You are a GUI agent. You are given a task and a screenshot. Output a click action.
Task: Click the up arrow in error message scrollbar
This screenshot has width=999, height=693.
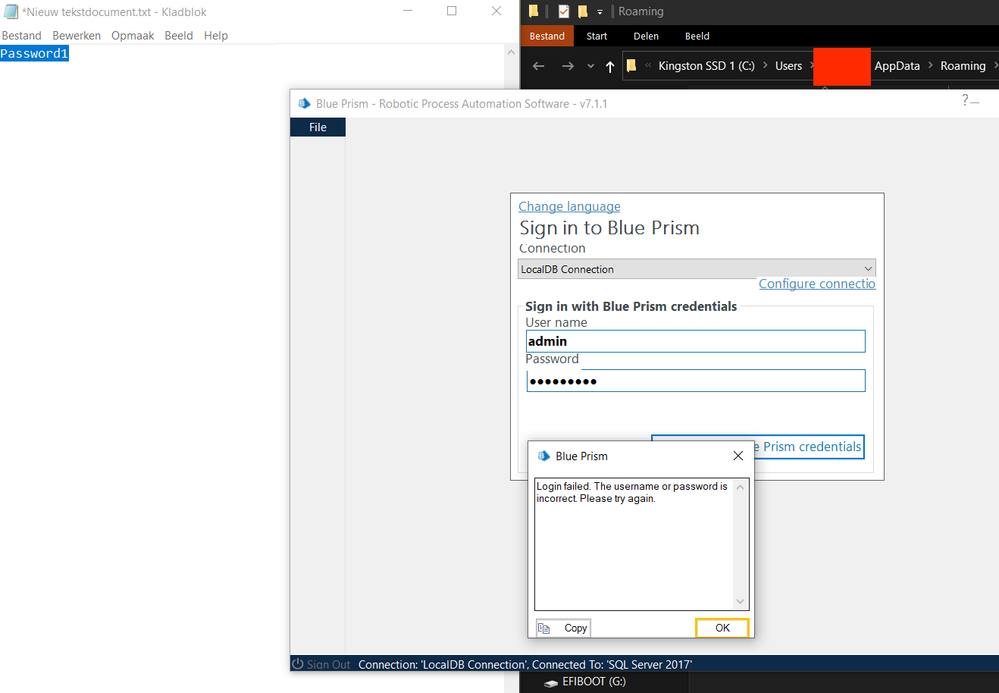740,487
